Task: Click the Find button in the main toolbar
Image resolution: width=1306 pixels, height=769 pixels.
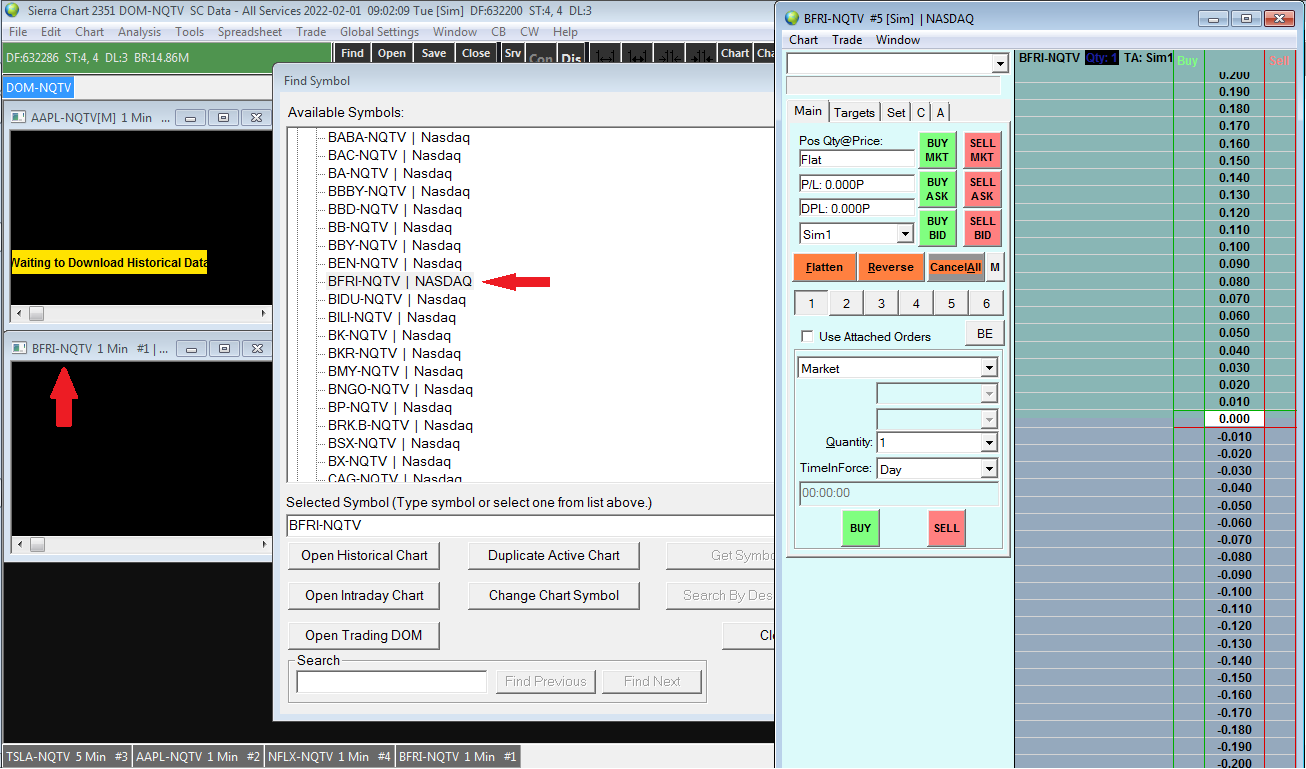Action: [x=352, y=54]
